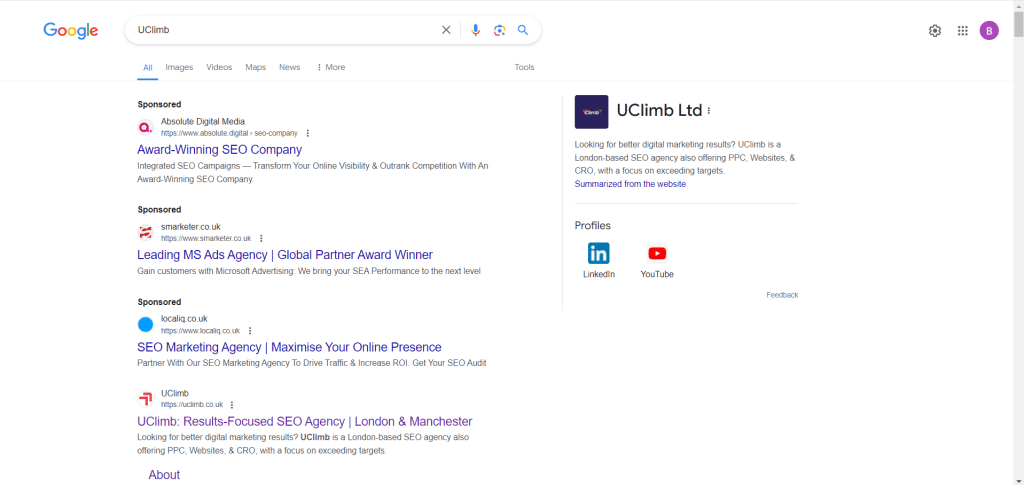This screenshot has width=1024, height=485.
Task: Switch to the Images tab
Action: (x=179, y=67)
